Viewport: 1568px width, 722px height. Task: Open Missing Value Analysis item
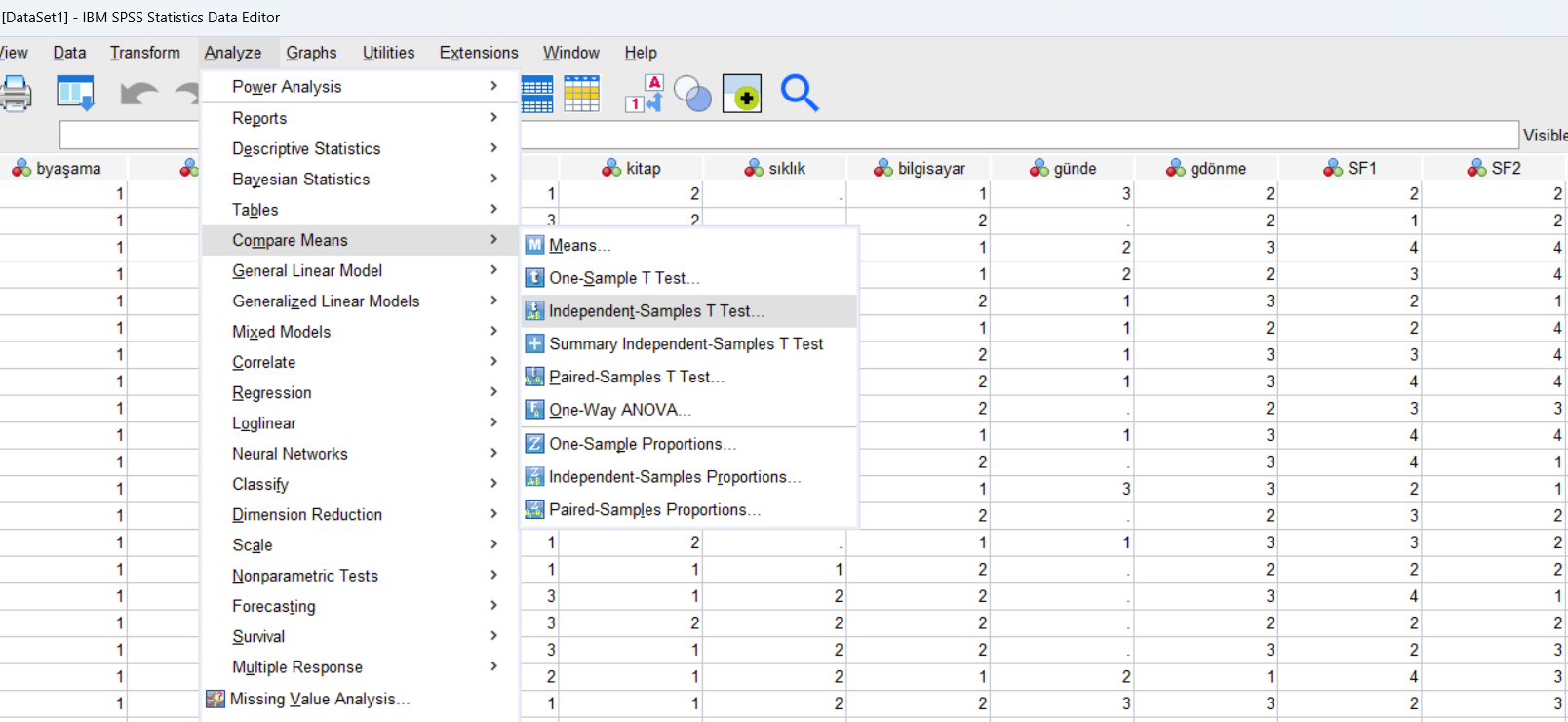pos(319,699)
